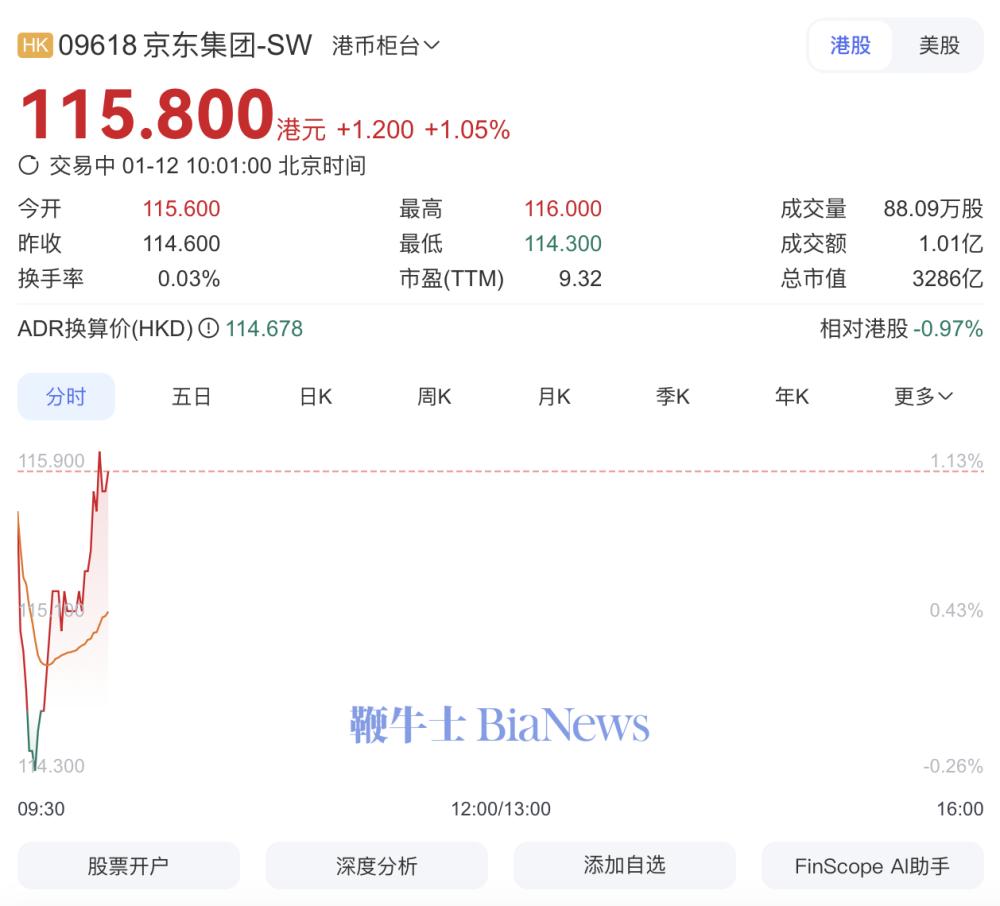Image resolution: width=1000 pixels, height=906 pixels.
Task: Switch to 周K weekly chart
Action: coord(432,396)
